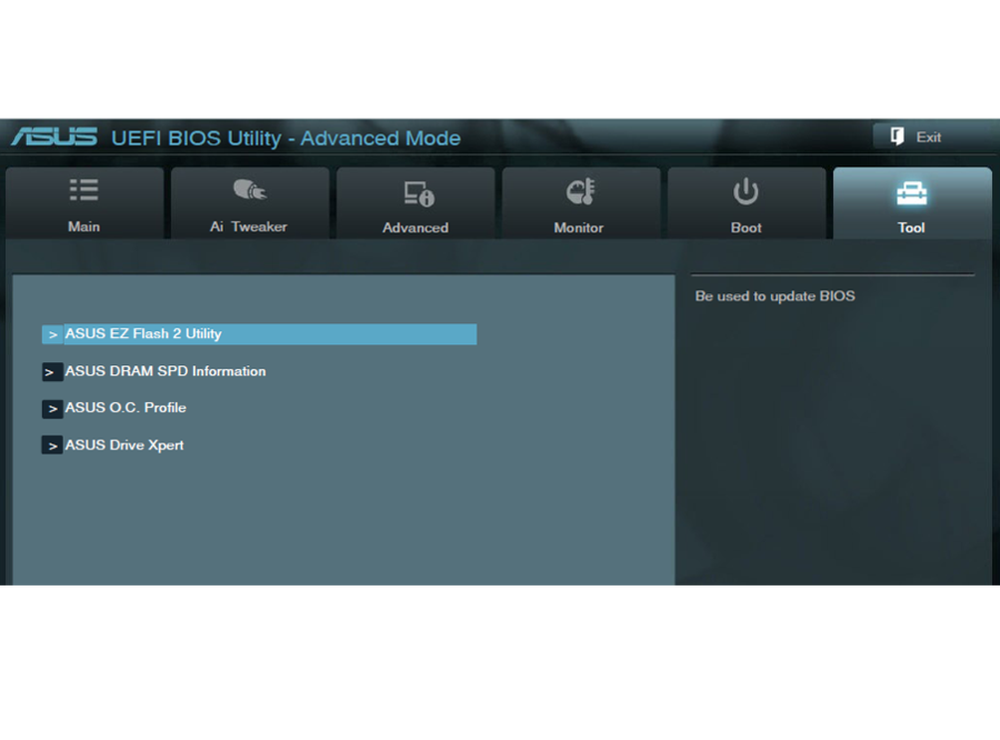Open the Main tab label
The image size is (1000, 740).
(x=84, y=226)
